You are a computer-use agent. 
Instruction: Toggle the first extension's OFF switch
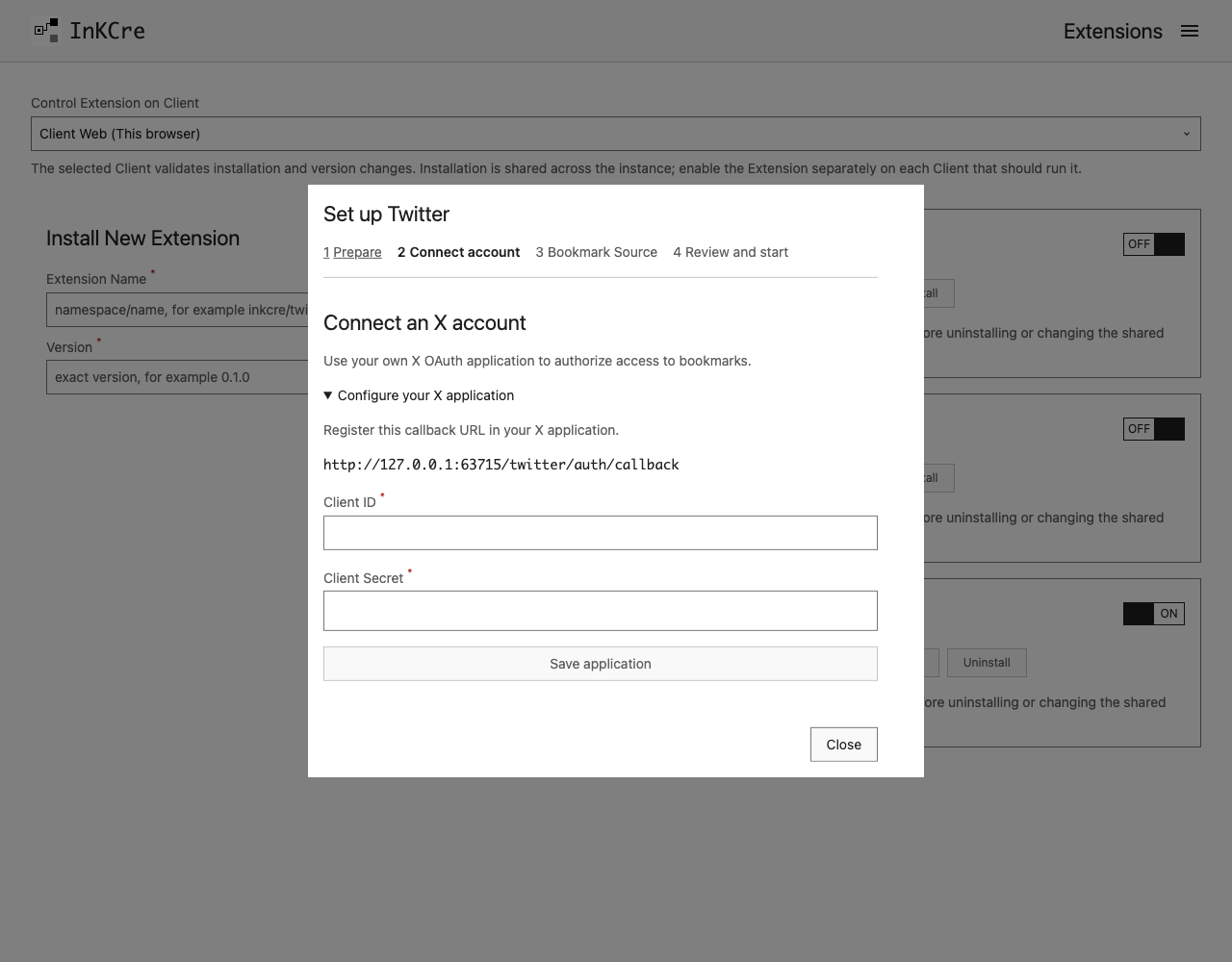[1154, 244]
